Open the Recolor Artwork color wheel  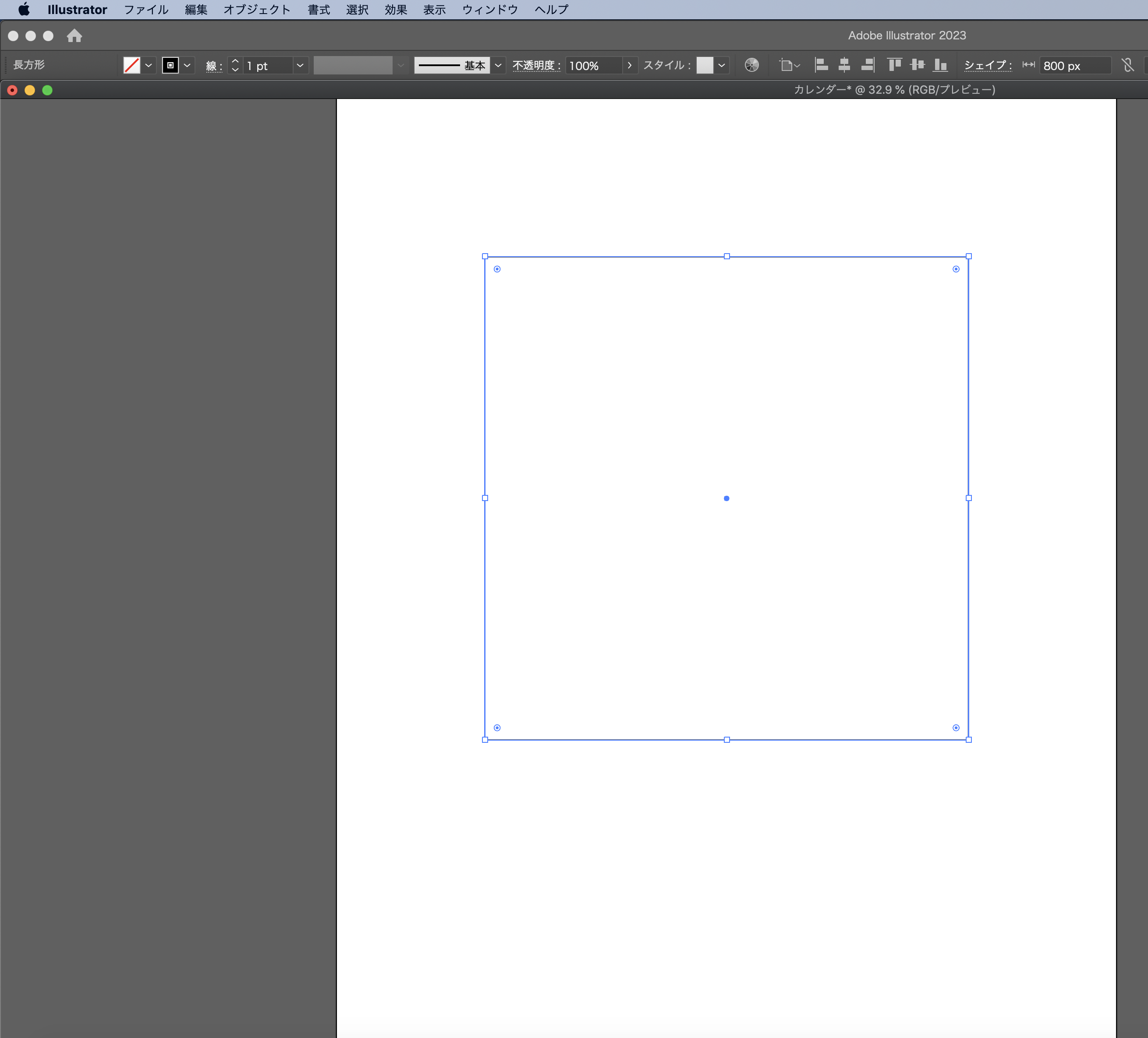(751, 65)
